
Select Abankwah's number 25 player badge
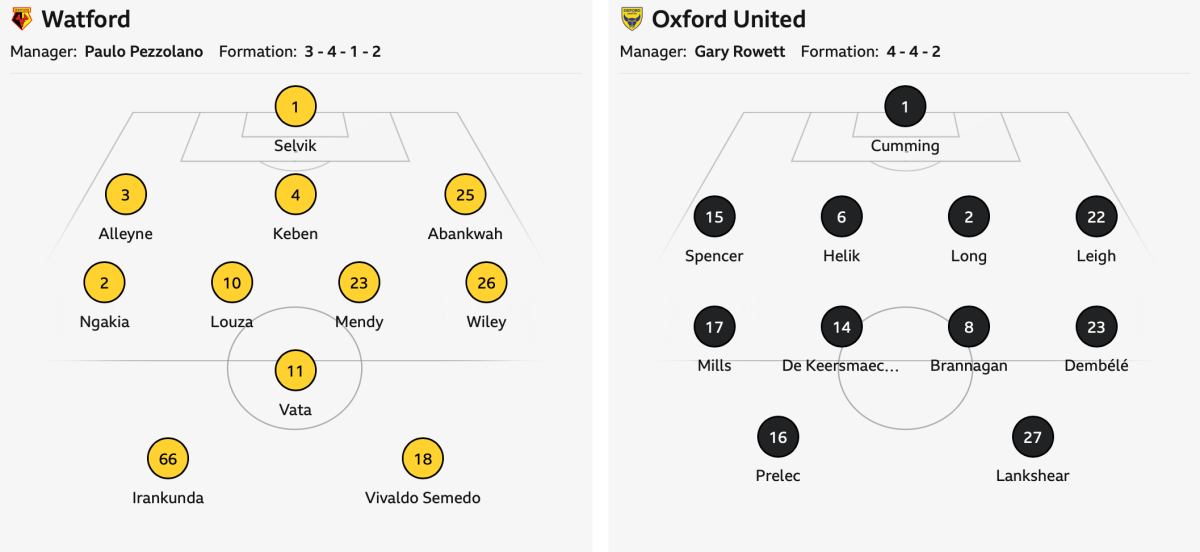(465, 195)
